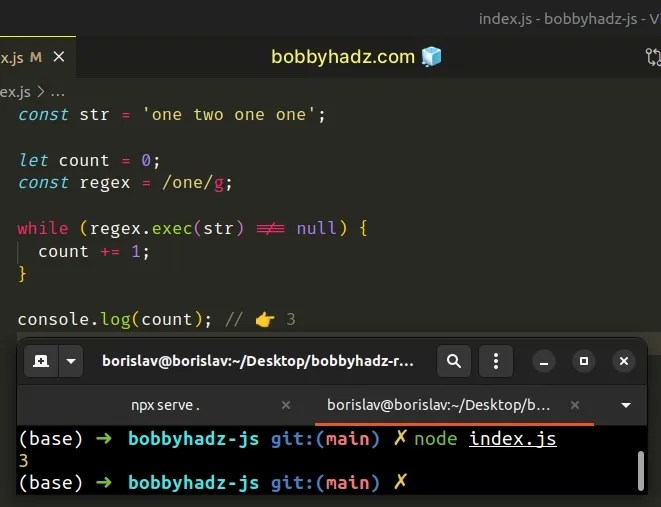Close the terminal window

pyautogui.click(x=624, y=361)
